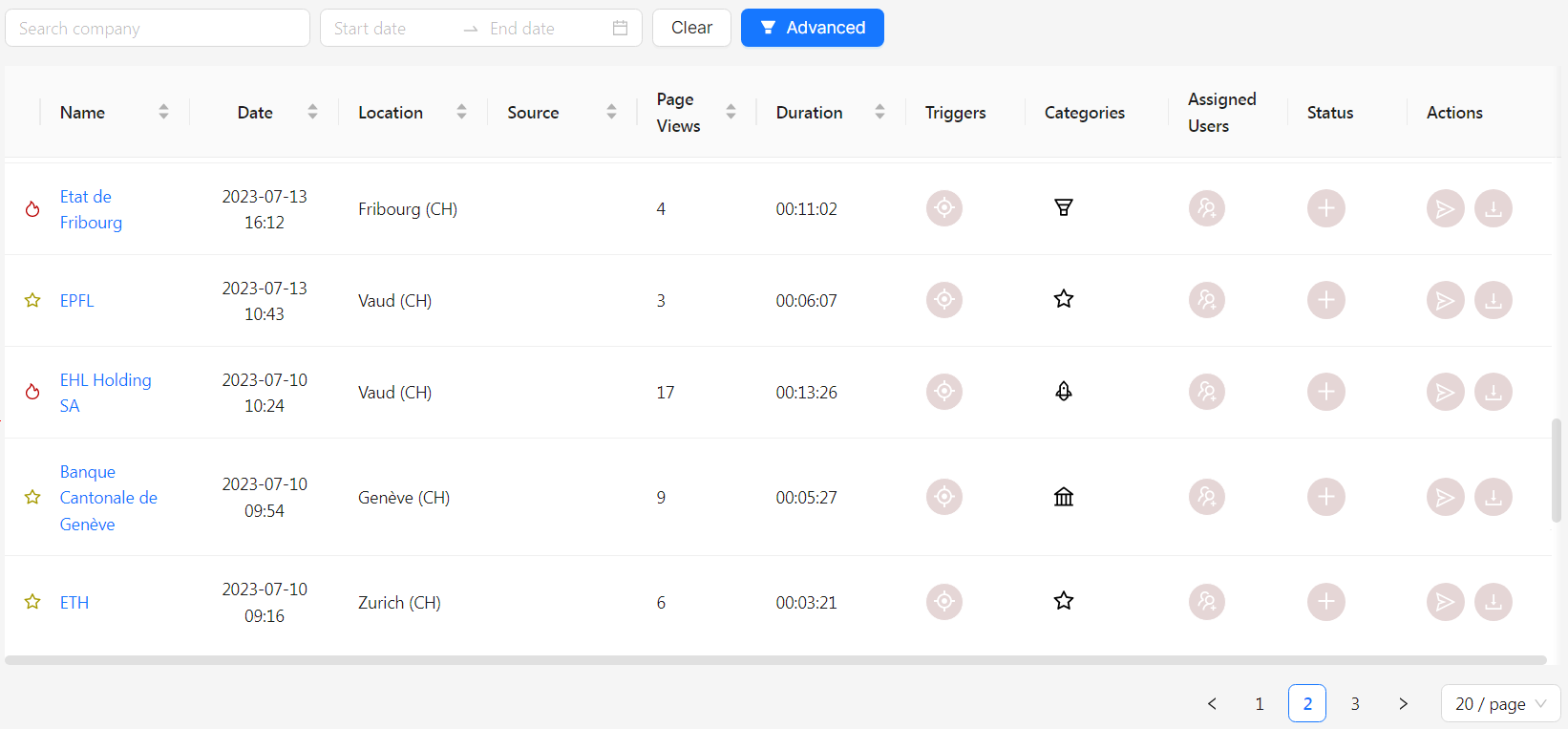The image size is (1568, 729).
Task: Go to pagination page 3
Action: point(1355,703)
